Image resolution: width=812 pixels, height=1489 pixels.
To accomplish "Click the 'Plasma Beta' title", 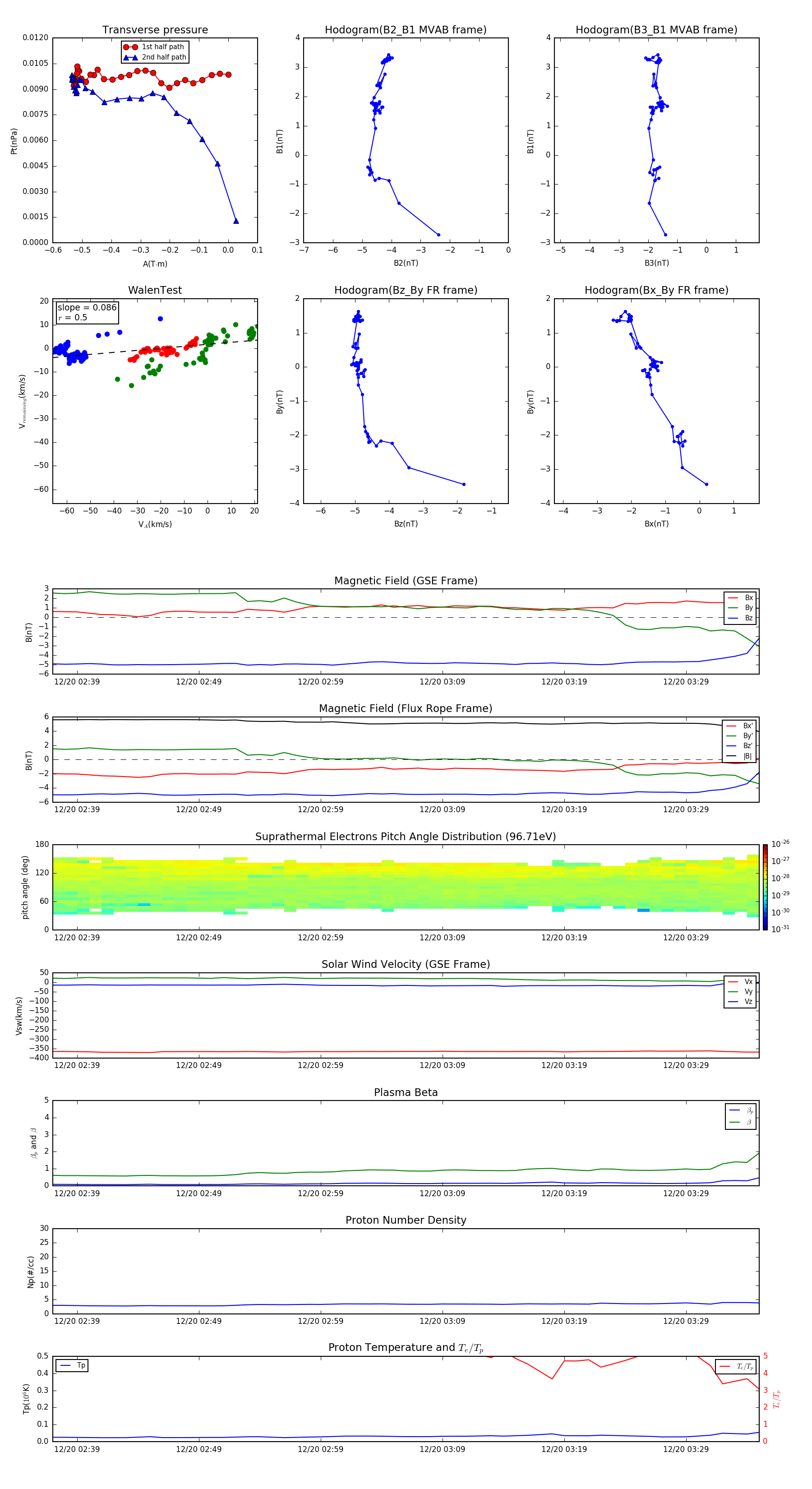I will click(x=406, y=1092).
